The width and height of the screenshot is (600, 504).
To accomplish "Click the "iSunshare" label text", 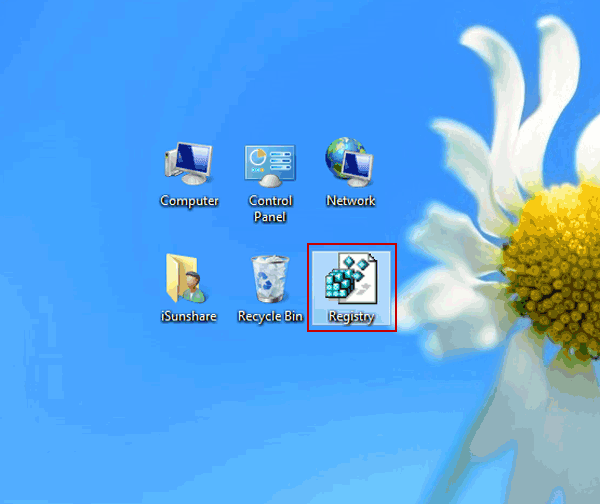I will 189,316.
